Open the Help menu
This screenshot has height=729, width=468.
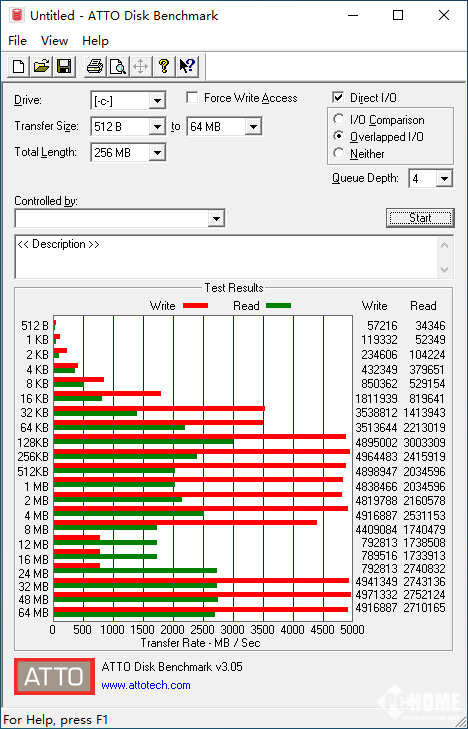pos(95,41)
